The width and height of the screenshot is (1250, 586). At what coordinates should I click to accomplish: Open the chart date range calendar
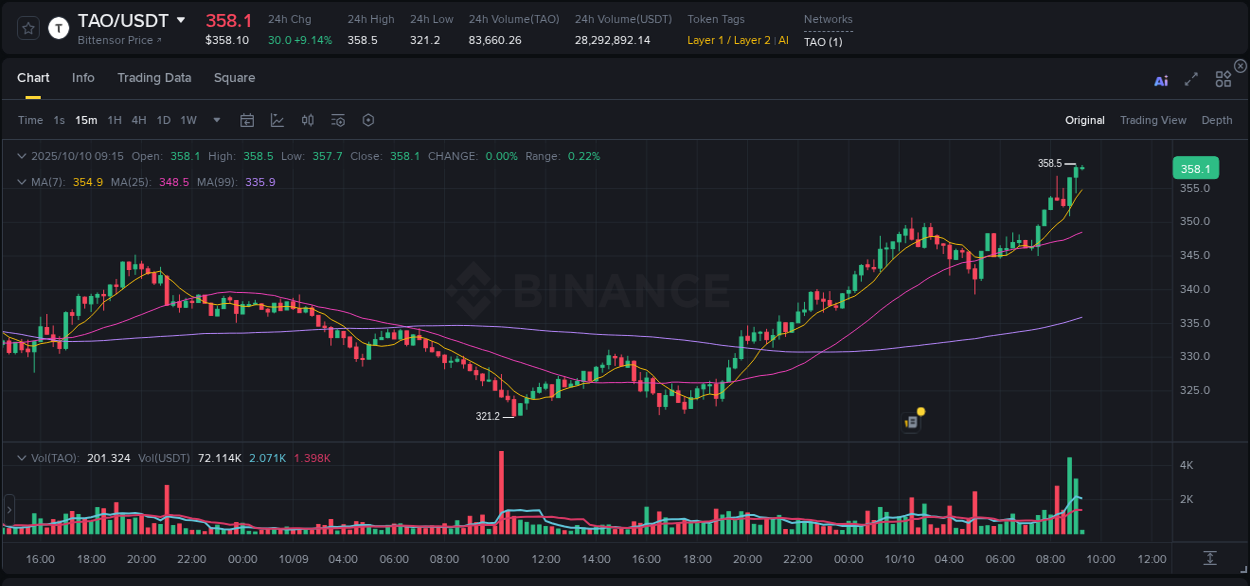tap(247, 119)
